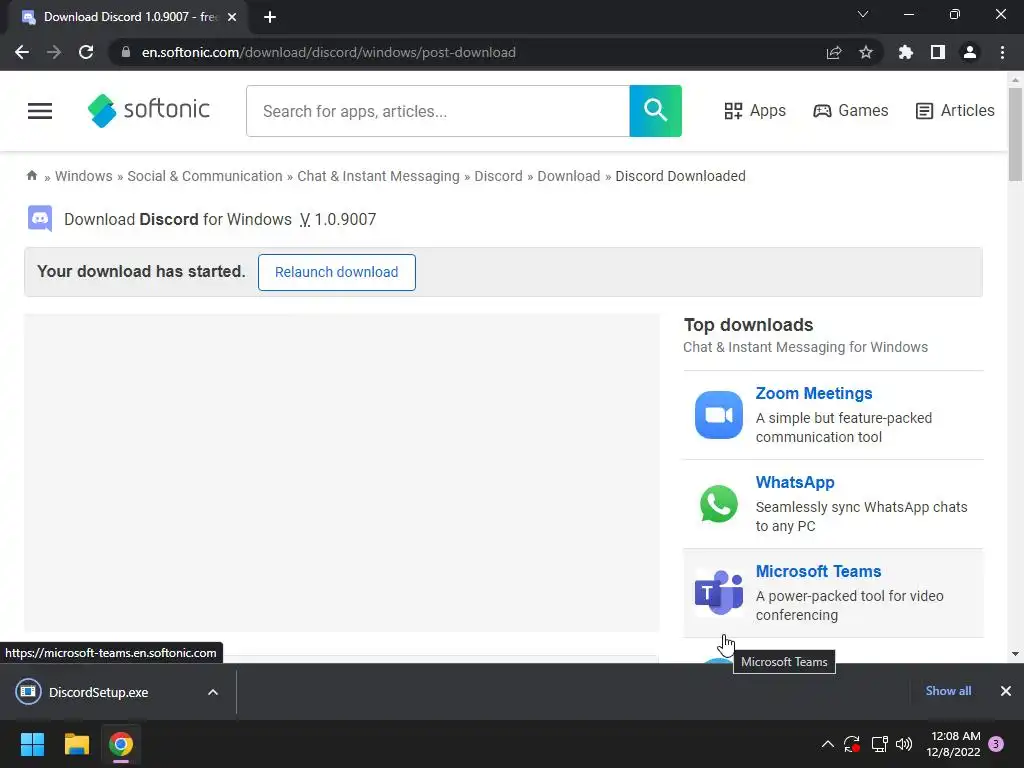Click the WhatsApp app icon
Image resolution: width=1024 pixels, height=768 pixels.
click(x=718, y=504)
